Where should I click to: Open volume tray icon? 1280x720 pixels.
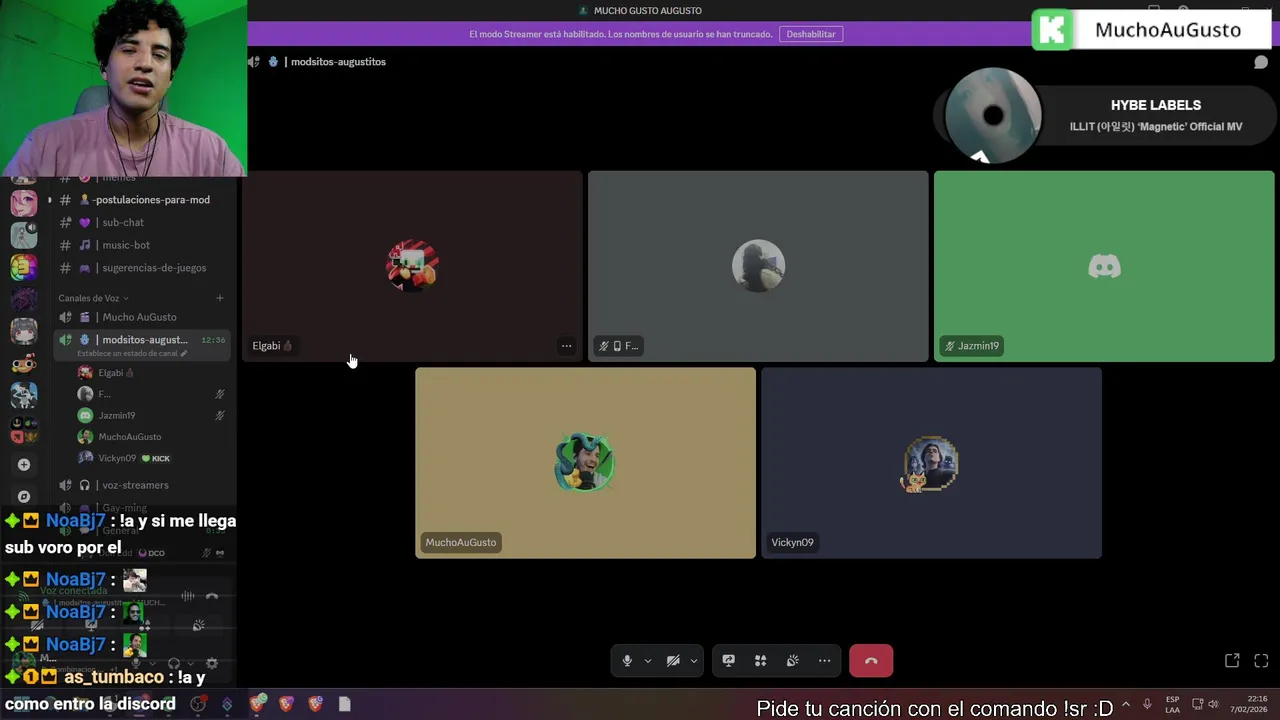point(1213,704)
